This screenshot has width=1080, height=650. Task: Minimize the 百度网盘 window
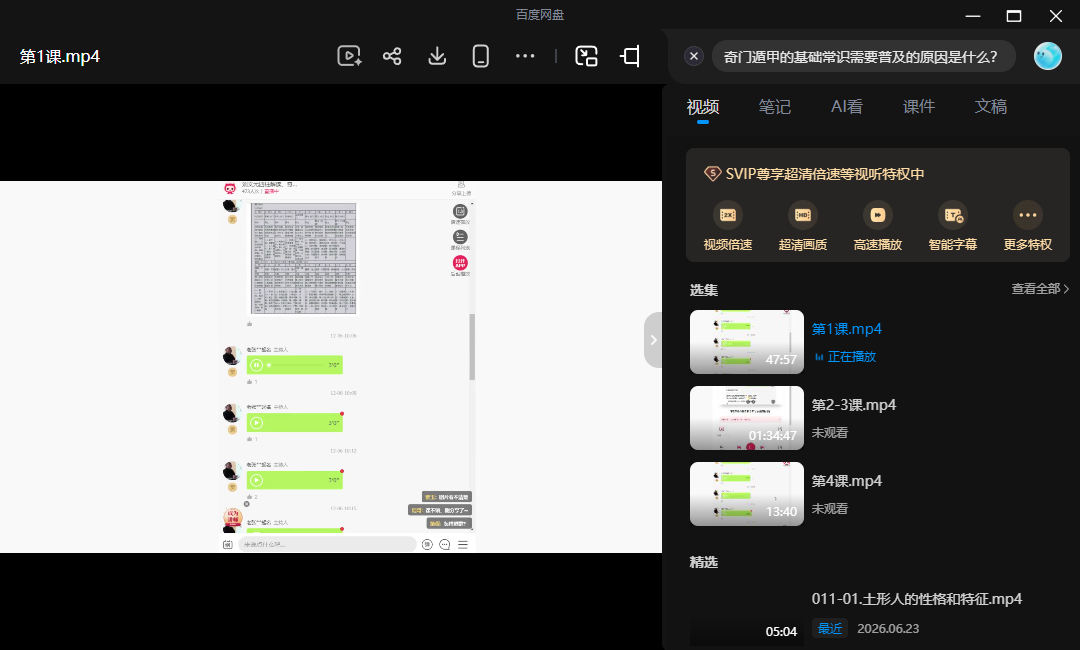tap(973, 15)
